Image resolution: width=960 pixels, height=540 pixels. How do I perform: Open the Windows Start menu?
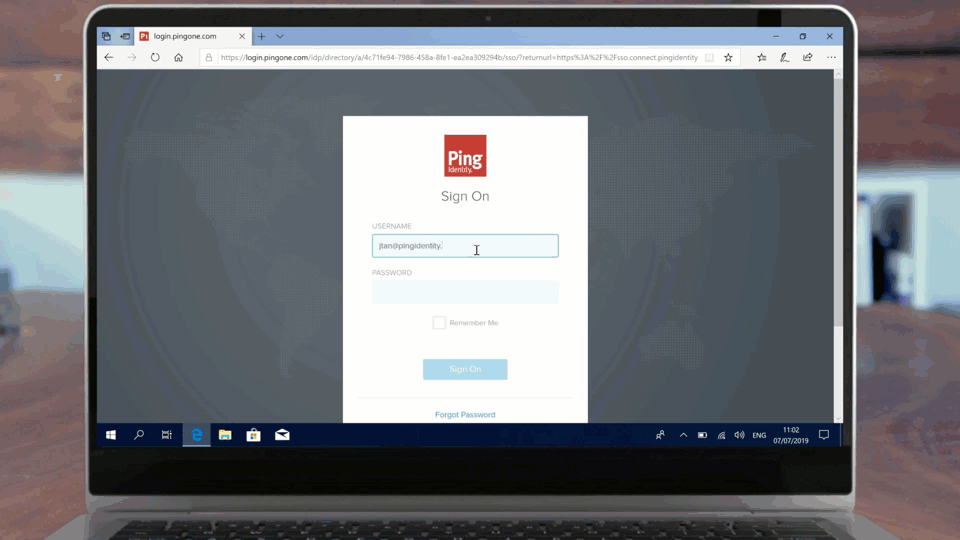point(111,435)
